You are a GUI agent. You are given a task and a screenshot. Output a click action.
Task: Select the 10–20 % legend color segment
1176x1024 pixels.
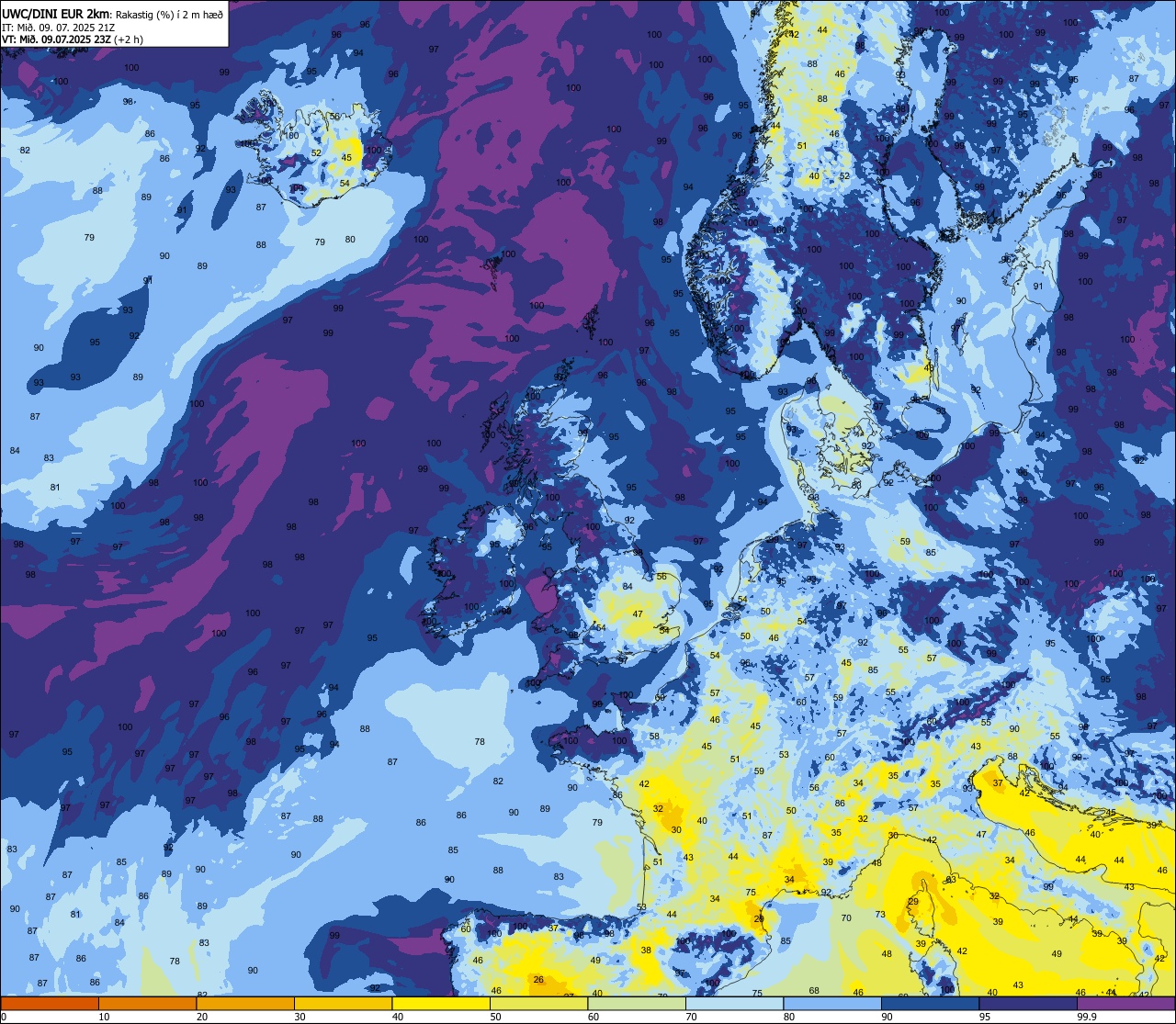click(147, 1004)
